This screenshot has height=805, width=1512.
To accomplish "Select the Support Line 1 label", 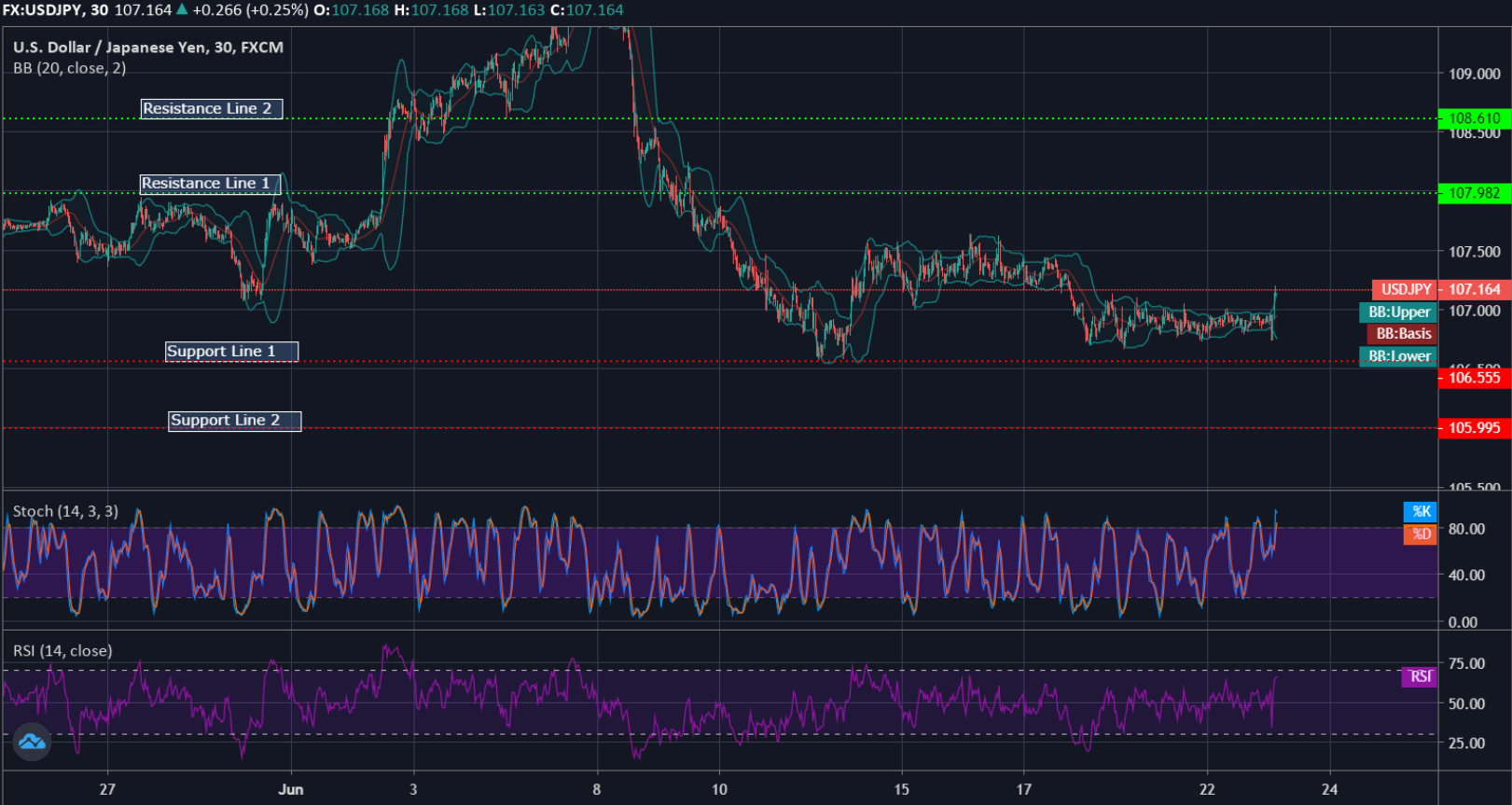I will 231,352.
